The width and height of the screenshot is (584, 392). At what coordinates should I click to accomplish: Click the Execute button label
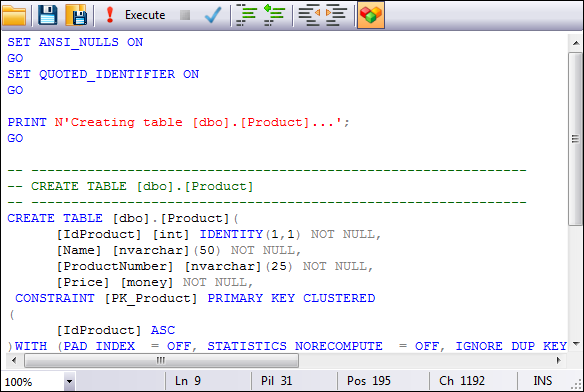click(145, 15)
